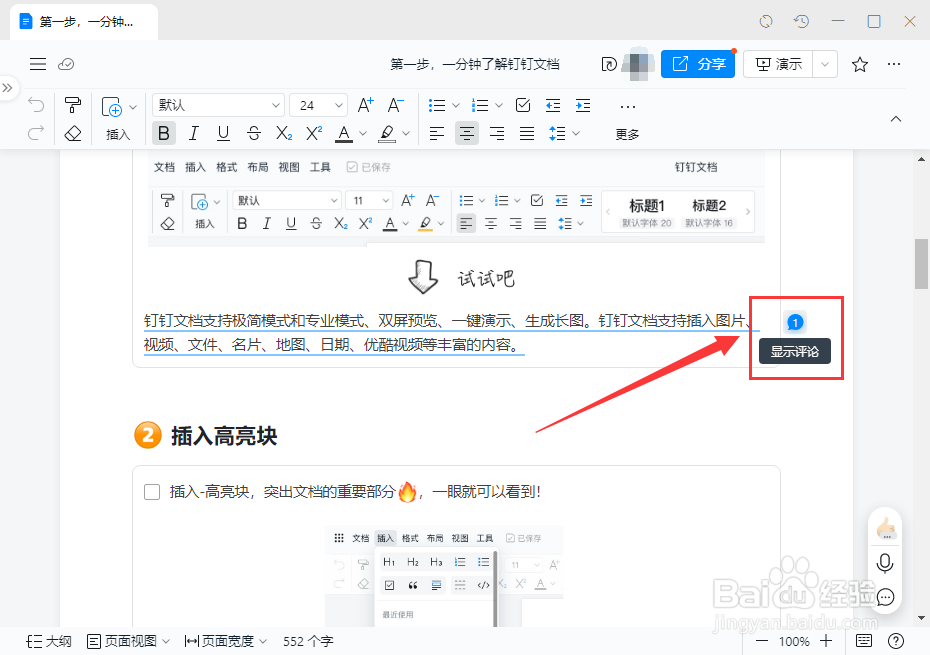Screen dimensions: 930x655
Task: Open the help question mark icon
Action: [896, 641]
